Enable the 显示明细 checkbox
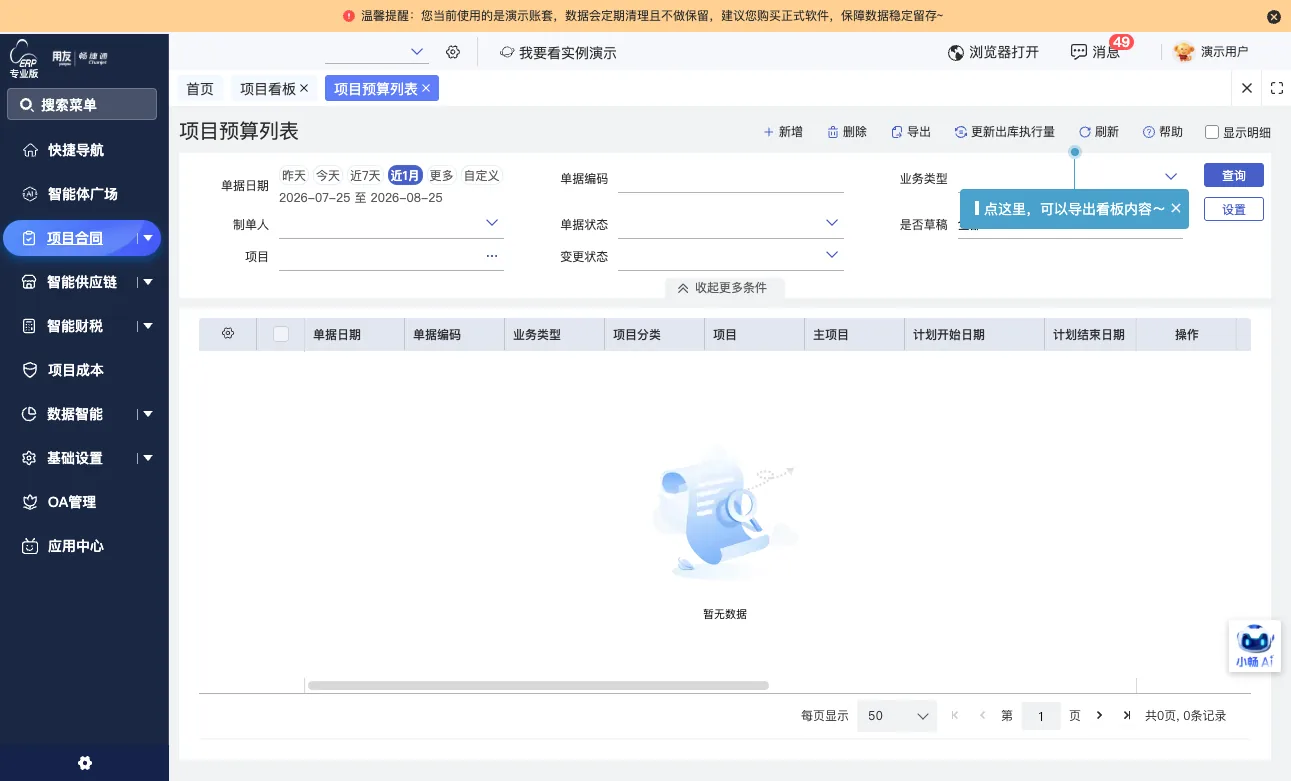This screenshot has height=781, width=1291. pyautogui.click(x=1212, y=132)
